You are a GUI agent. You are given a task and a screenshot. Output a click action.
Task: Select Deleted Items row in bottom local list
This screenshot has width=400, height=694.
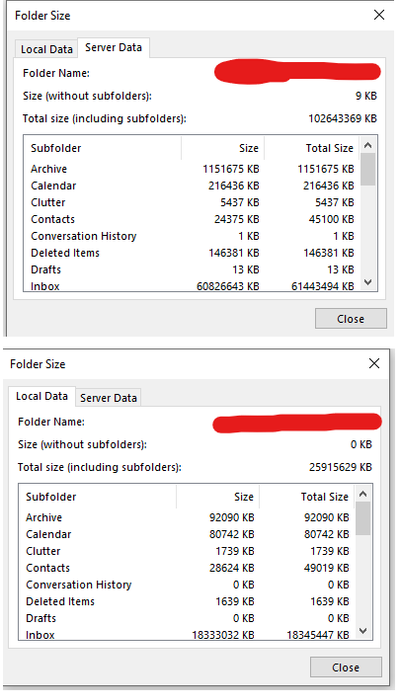point(188,601)
